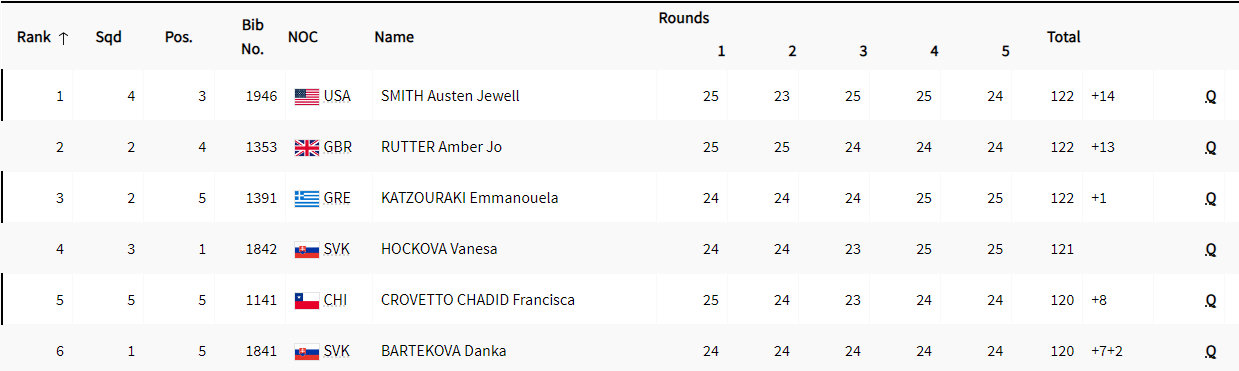Select CROVETTO CHADID Francisca name
The width and height of the screenshot is (1239, 371).
click(478, 300)
